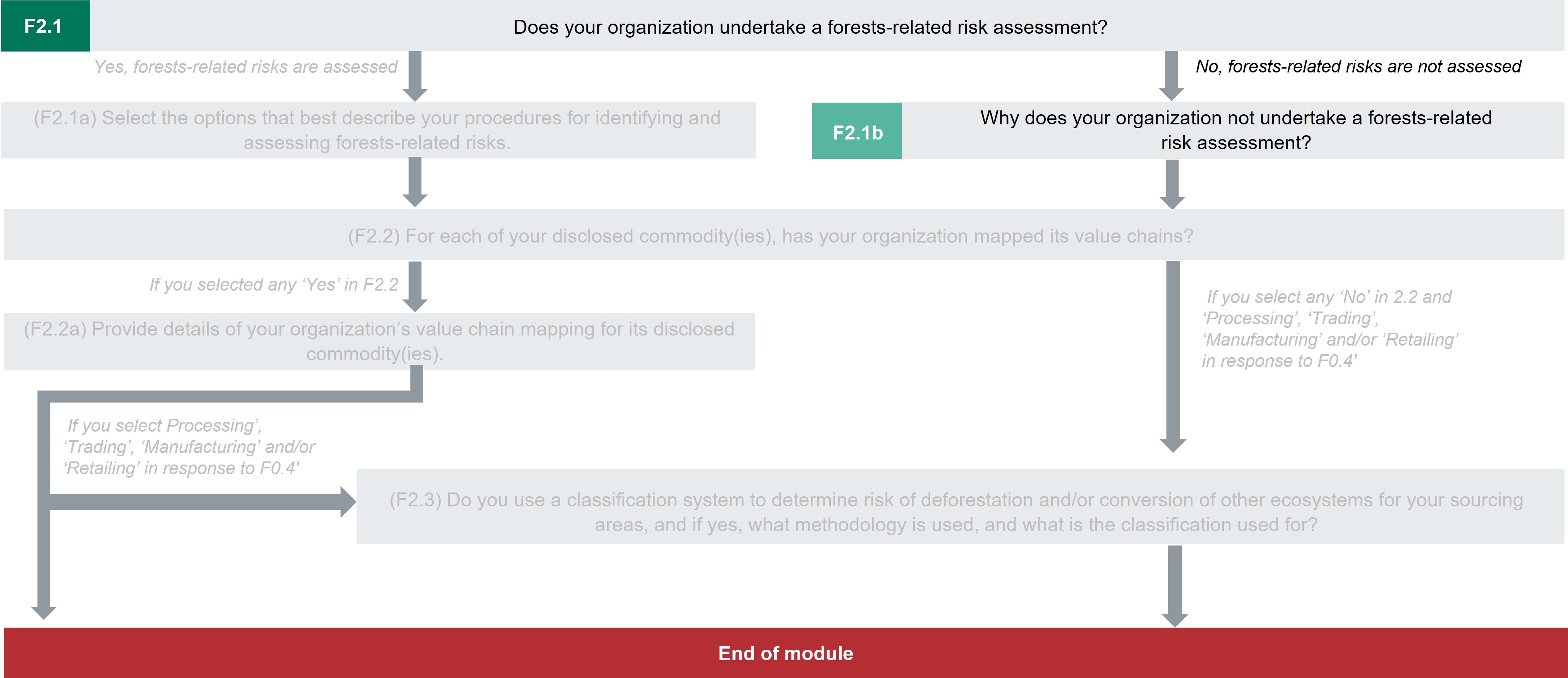Click the teal F2.1b badge
Viewport: 1568px width, 678px height.
pos(856,132)
